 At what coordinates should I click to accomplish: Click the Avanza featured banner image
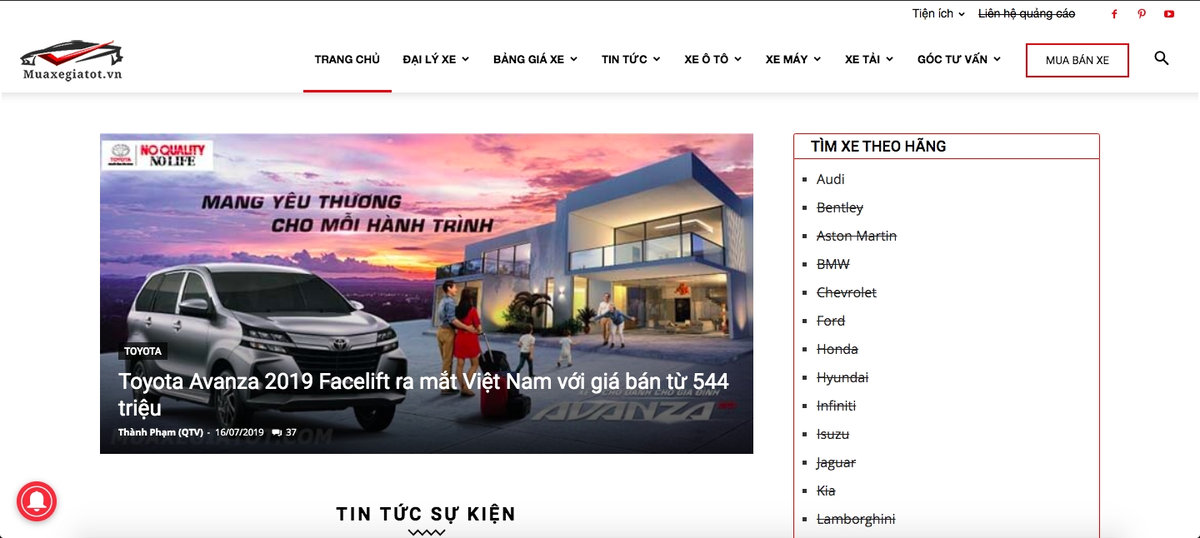point(426,293)
